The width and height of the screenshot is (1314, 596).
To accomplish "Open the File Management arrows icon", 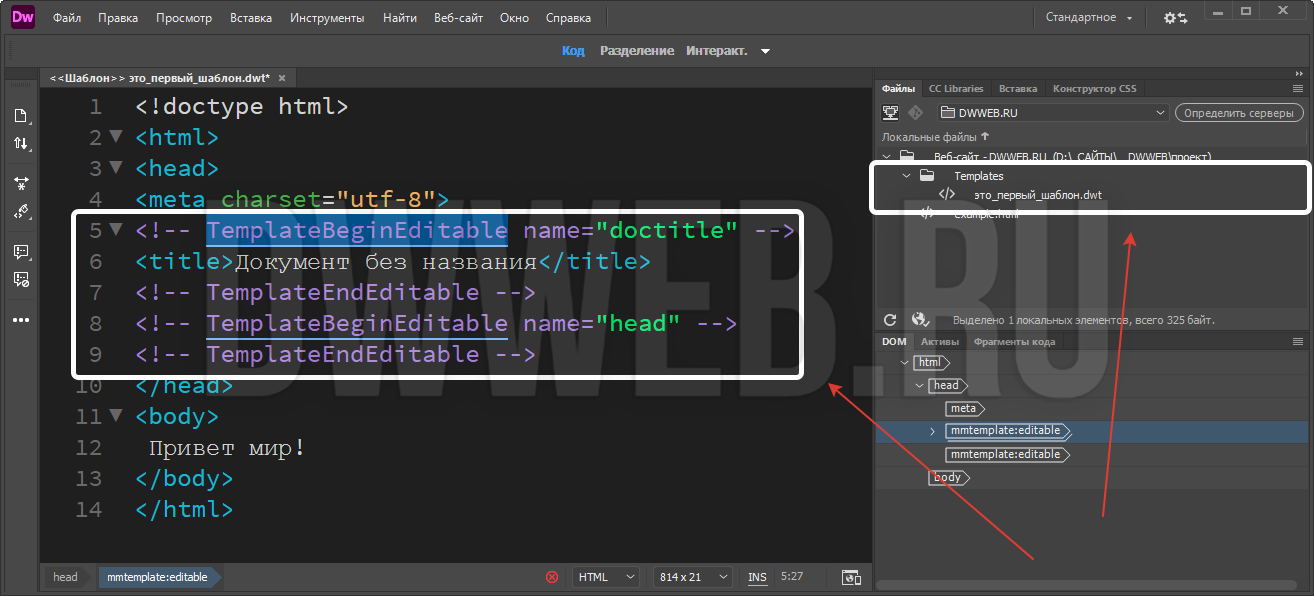I will (x=20, y=144).
